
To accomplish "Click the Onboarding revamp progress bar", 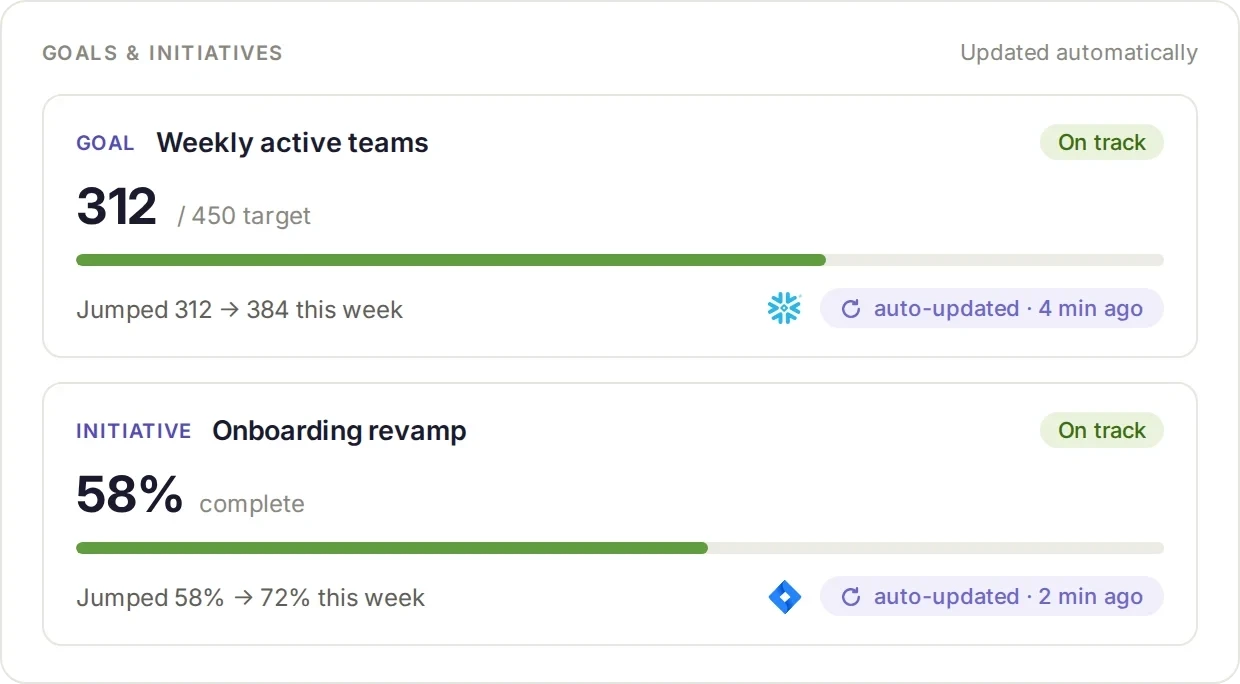I will coord(620,548).
